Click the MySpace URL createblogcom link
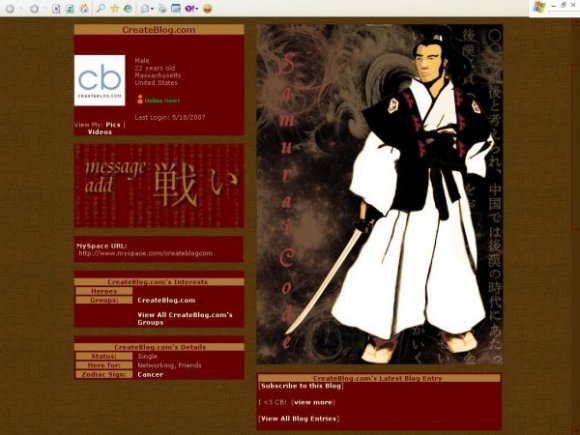Screen dimensions: 580x435 [x=145, y=253]
